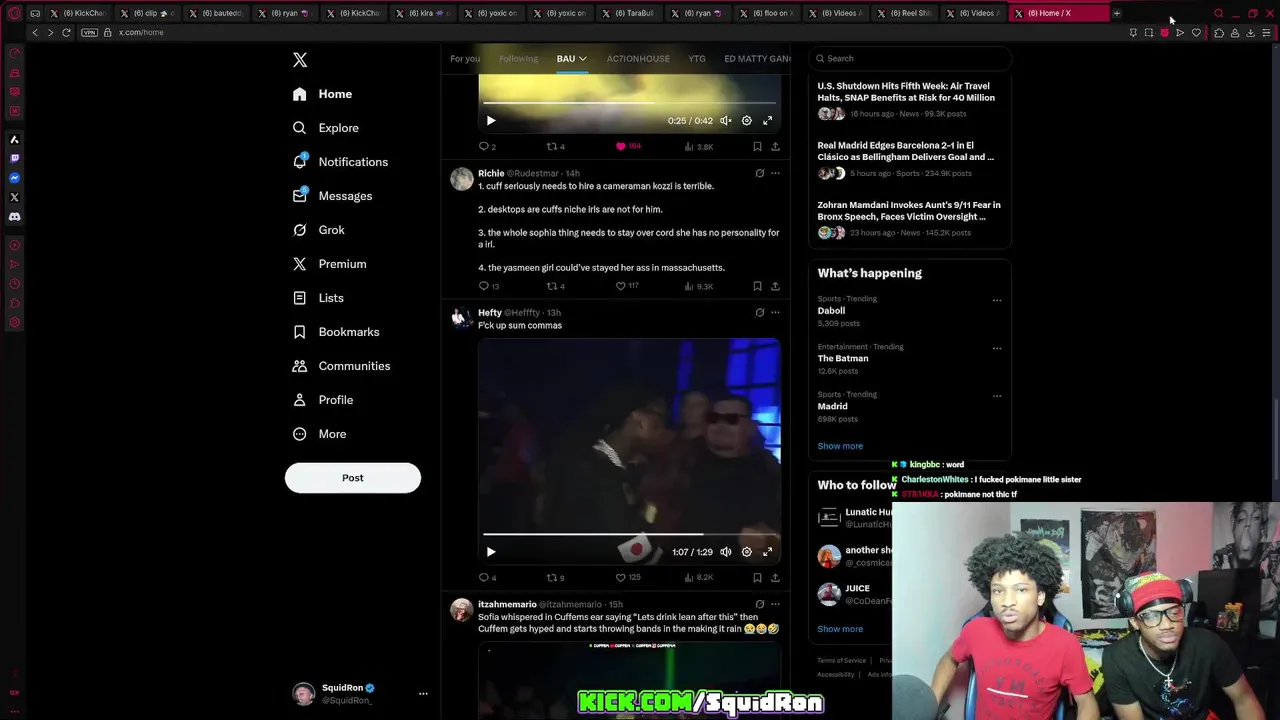Open Real Madrid Edges Barcelona story
Image resolution: width=1280 pixels, height=720 pixels.
(910, 160)
